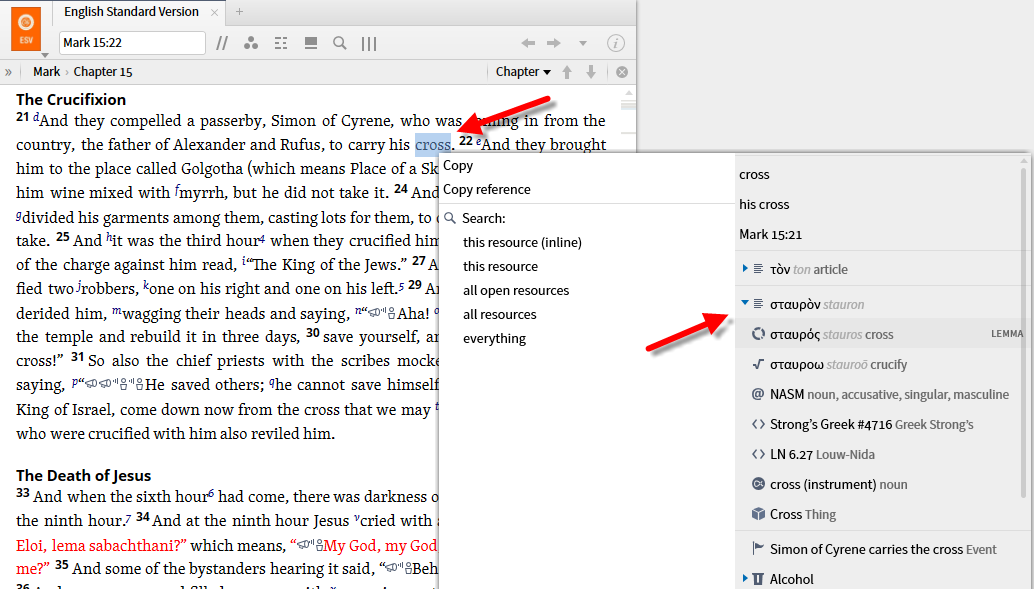This screenshot has height=589, width=1034.
Task: Search all resources
Action: (x=500, y=315)
